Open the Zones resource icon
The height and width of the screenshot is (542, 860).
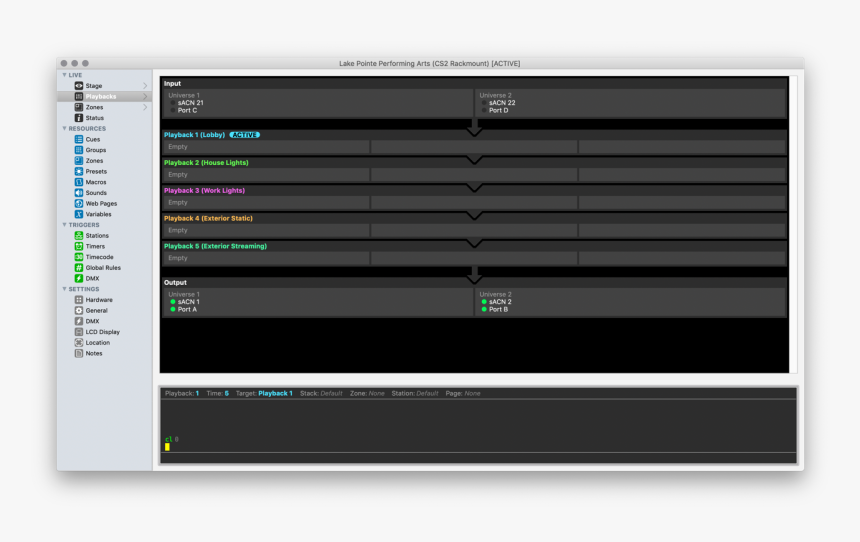pyautogui.click(x=79, y=161)
